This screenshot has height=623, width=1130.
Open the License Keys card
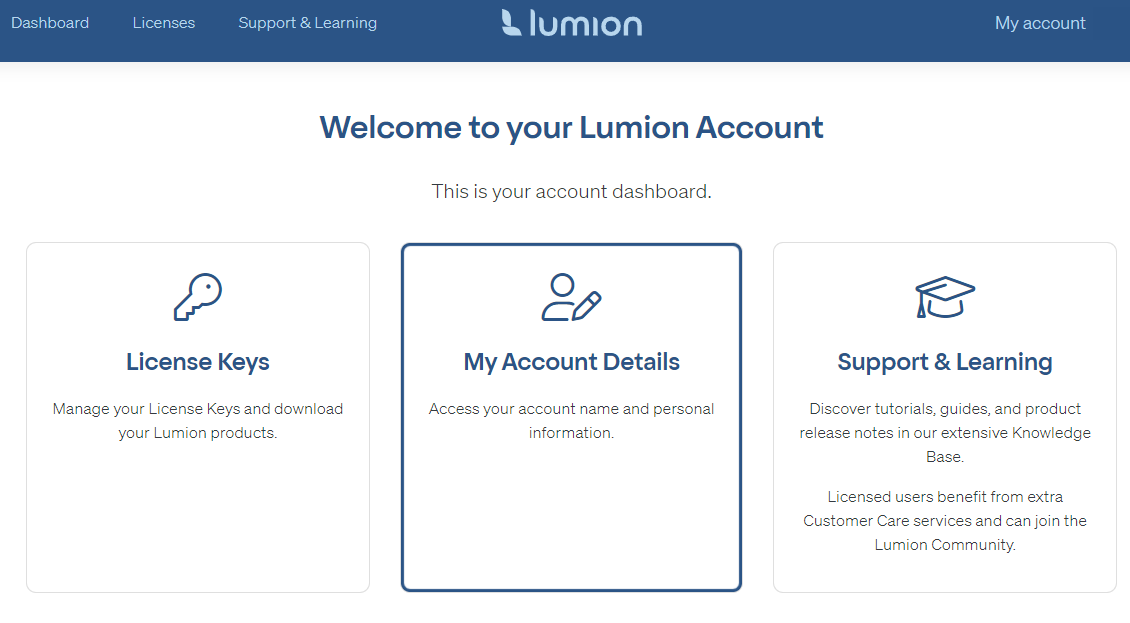[197, 417]
